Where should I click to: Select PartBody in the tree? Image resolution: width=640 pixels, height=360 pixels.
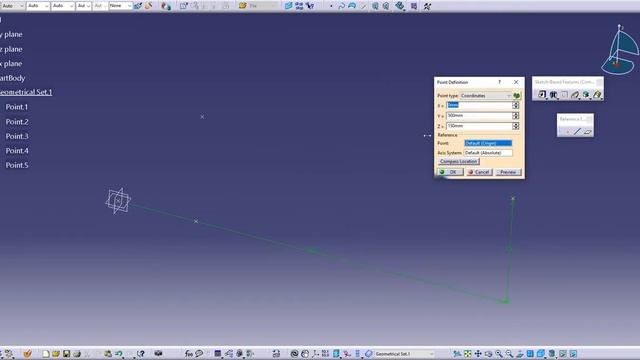coord(13,78)
